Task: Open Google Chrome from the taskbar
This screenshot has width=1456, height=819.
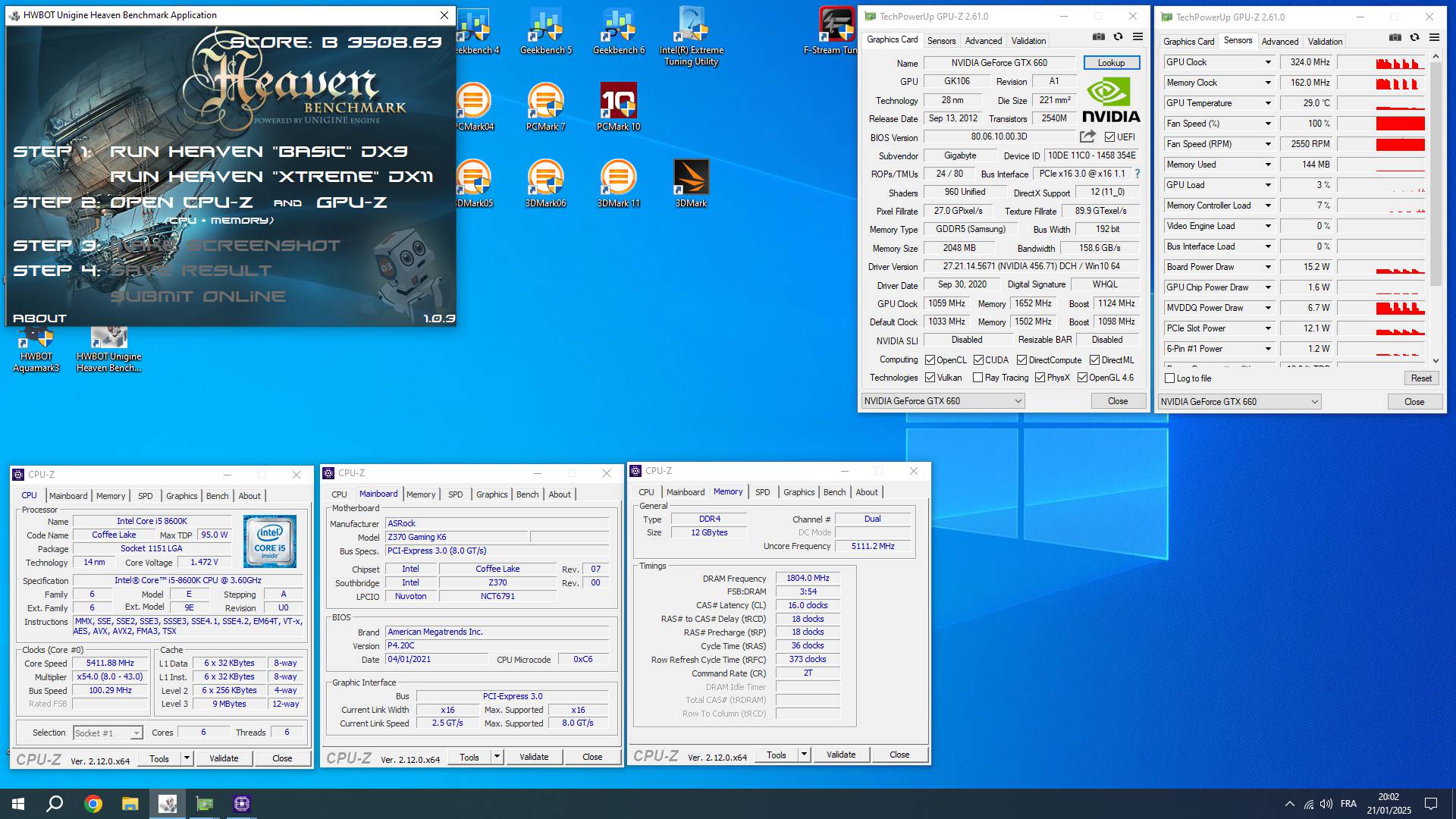Action: [93, 804]
